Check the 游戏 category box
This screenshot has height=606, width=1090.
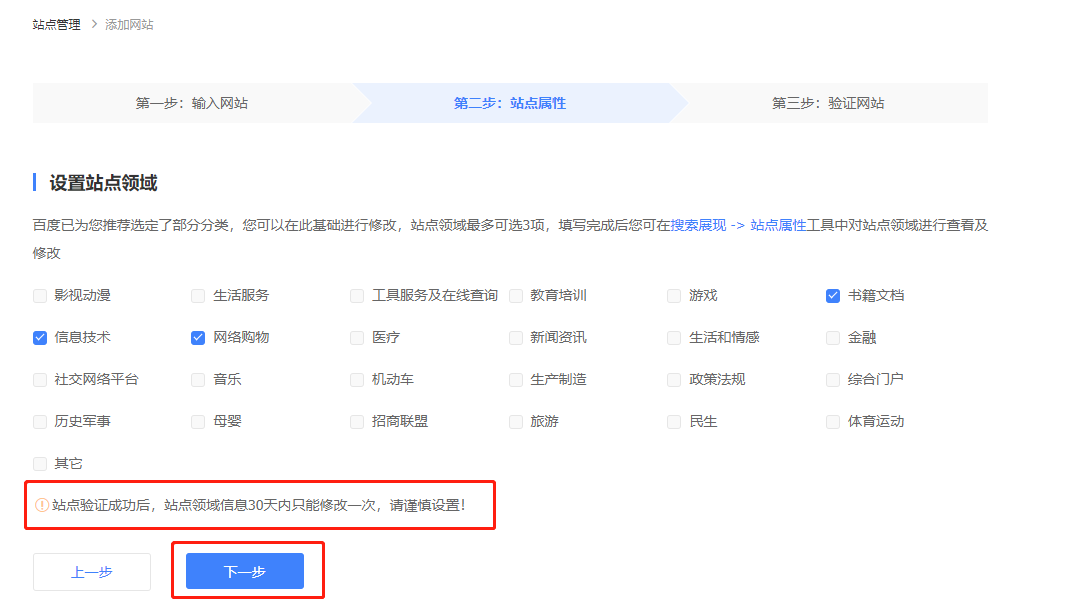point(674,295)
